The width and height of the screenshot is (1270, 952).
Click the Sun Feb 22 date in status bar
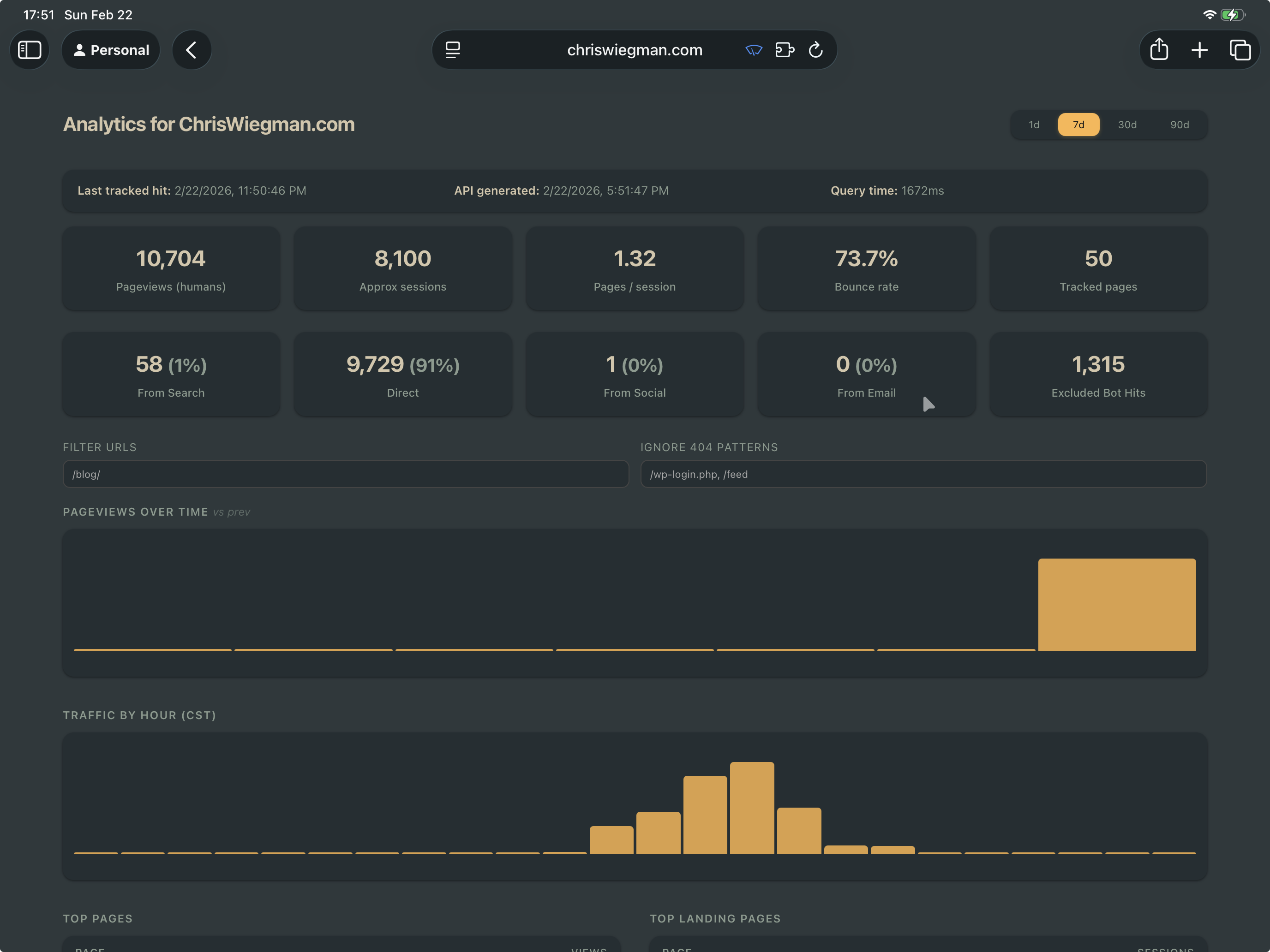[98, 15]
